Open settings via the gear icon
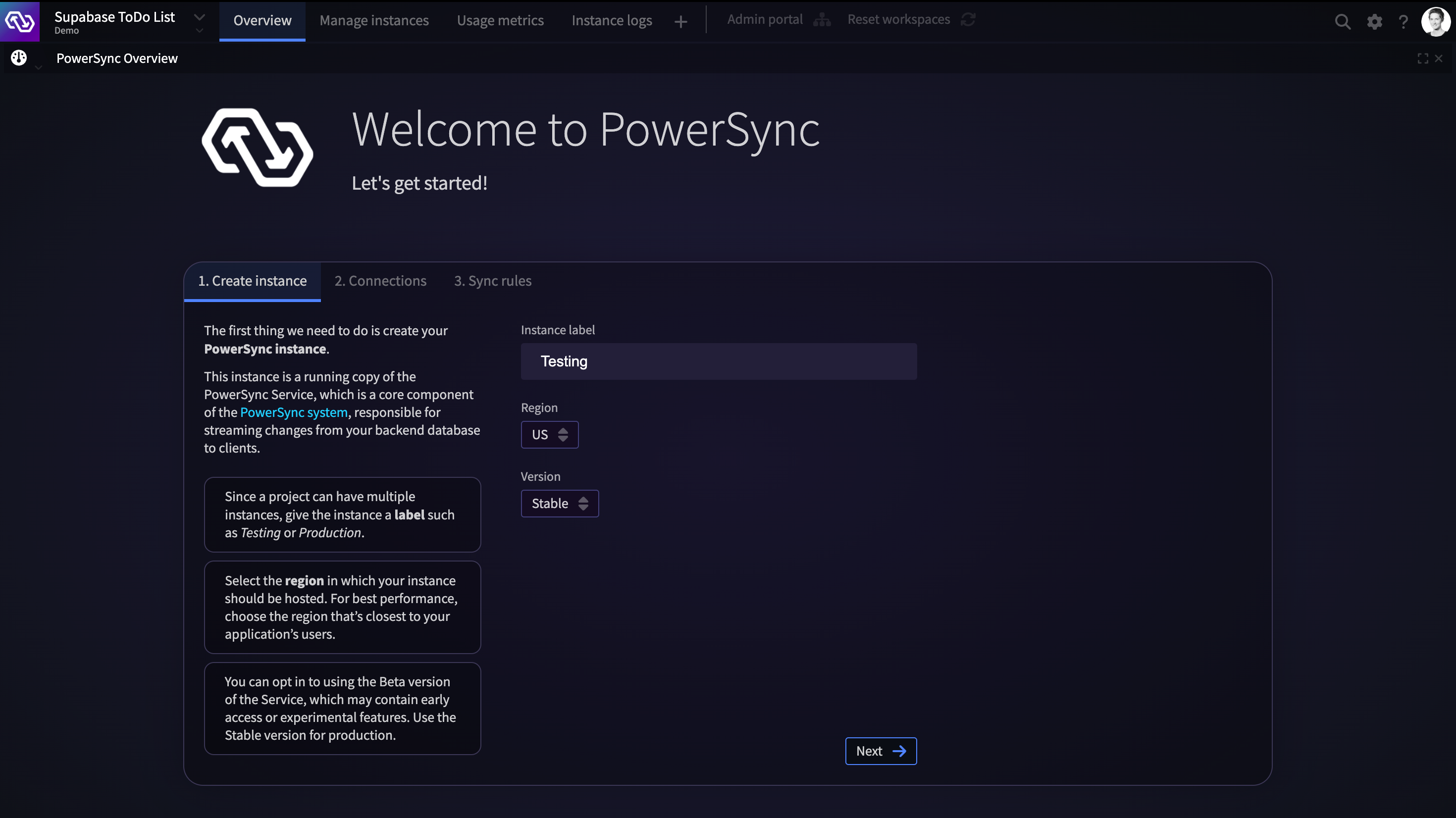Viewport: 1456px width, 818px height. tap(1375, 21)
